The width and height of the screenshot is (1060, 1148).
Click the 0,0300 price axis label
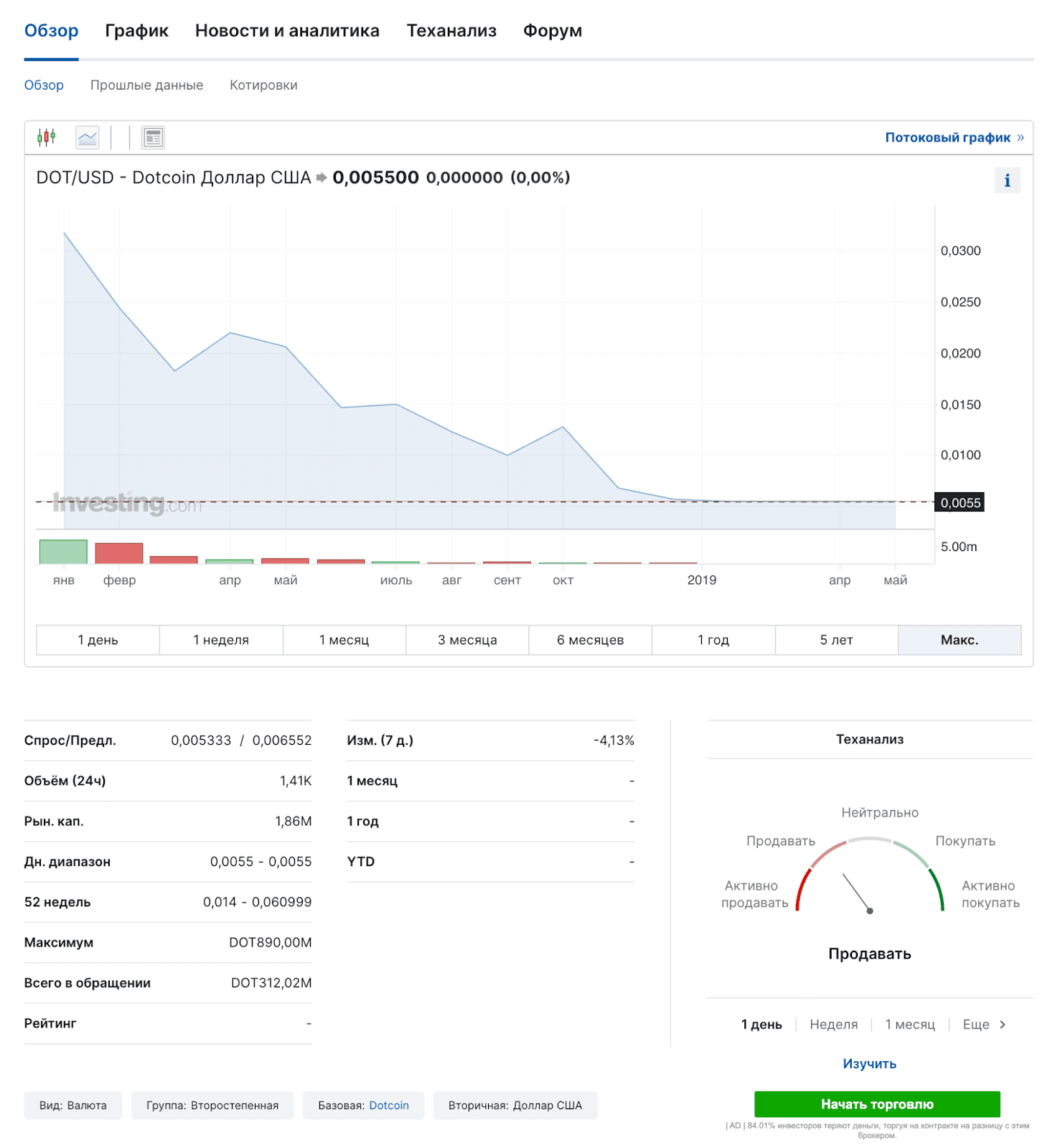click(960, 250)
